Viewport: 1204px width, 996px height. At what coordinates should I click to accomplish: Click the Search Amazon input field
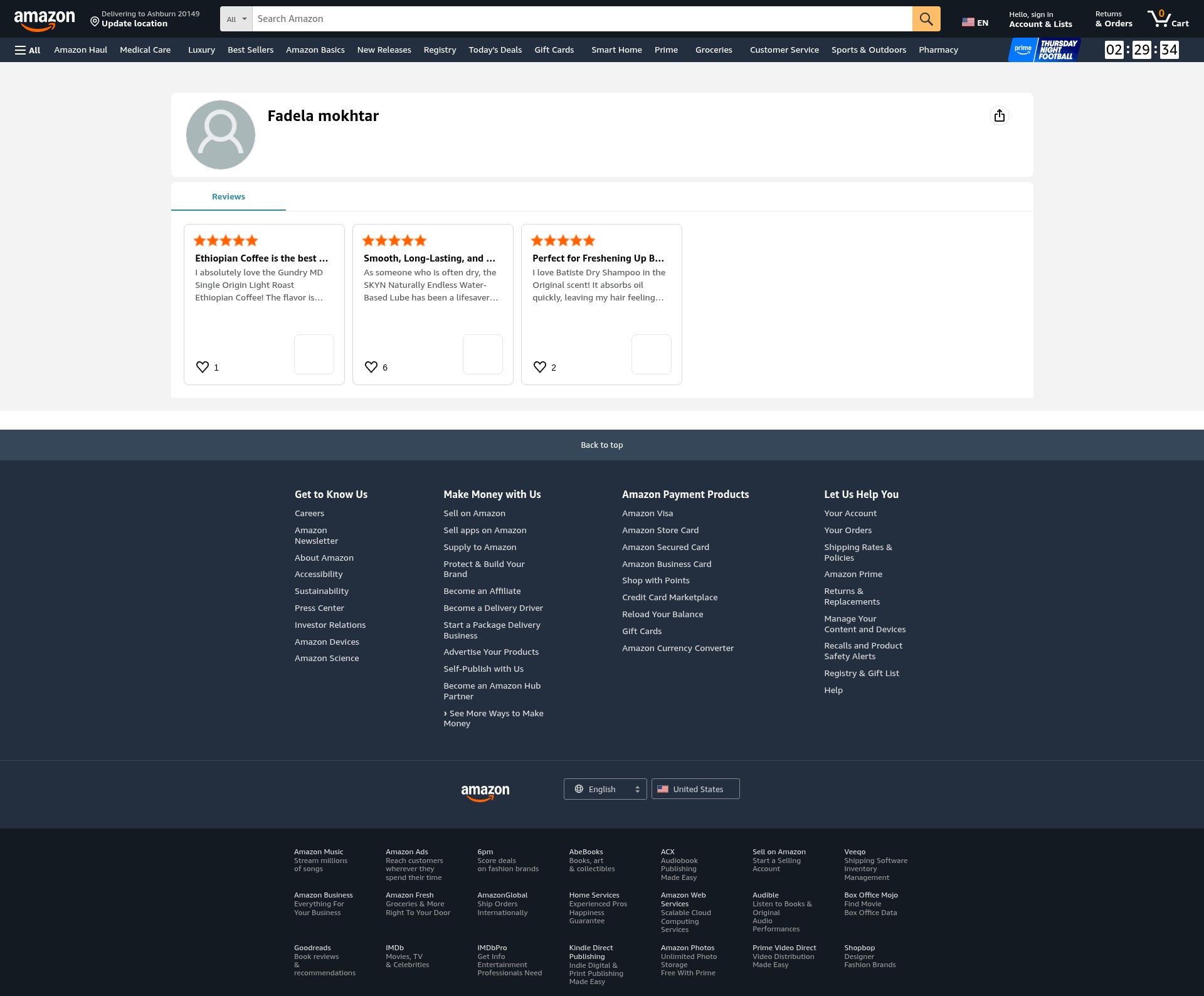pos(582,19)
